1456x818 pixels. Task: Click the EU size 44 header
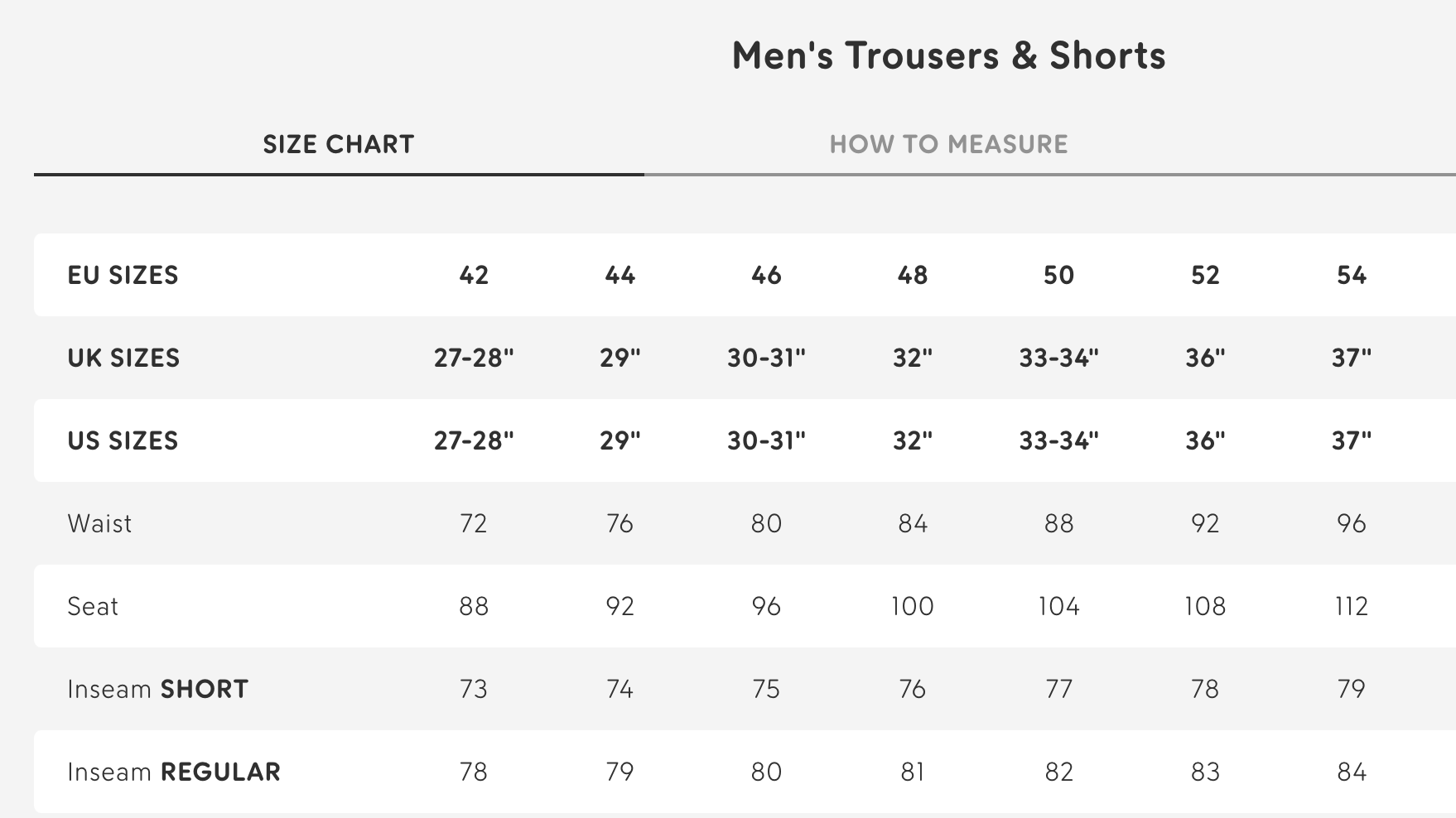pyautogui.click(x=620, y=275)
